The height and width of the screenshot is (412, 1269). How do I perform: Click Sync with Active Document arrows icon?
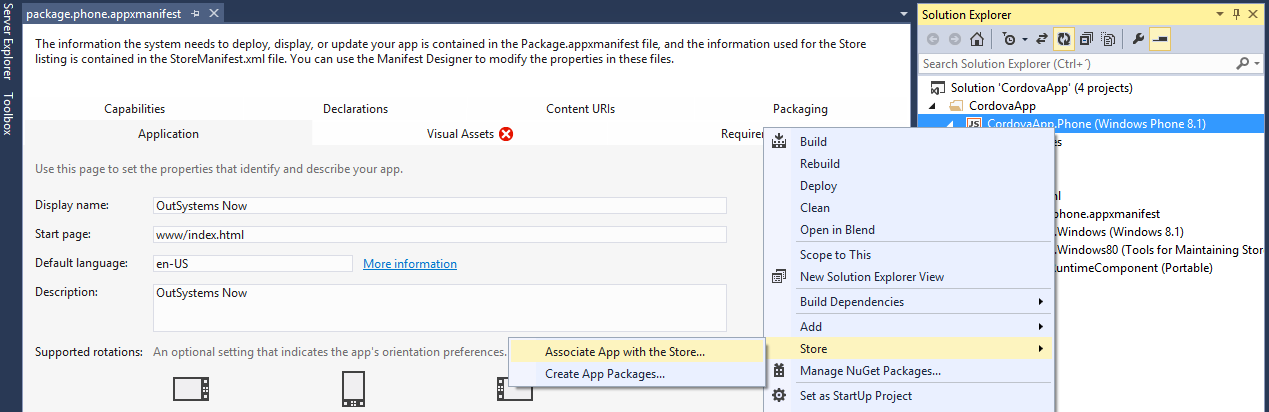[x=1042, y=40]
